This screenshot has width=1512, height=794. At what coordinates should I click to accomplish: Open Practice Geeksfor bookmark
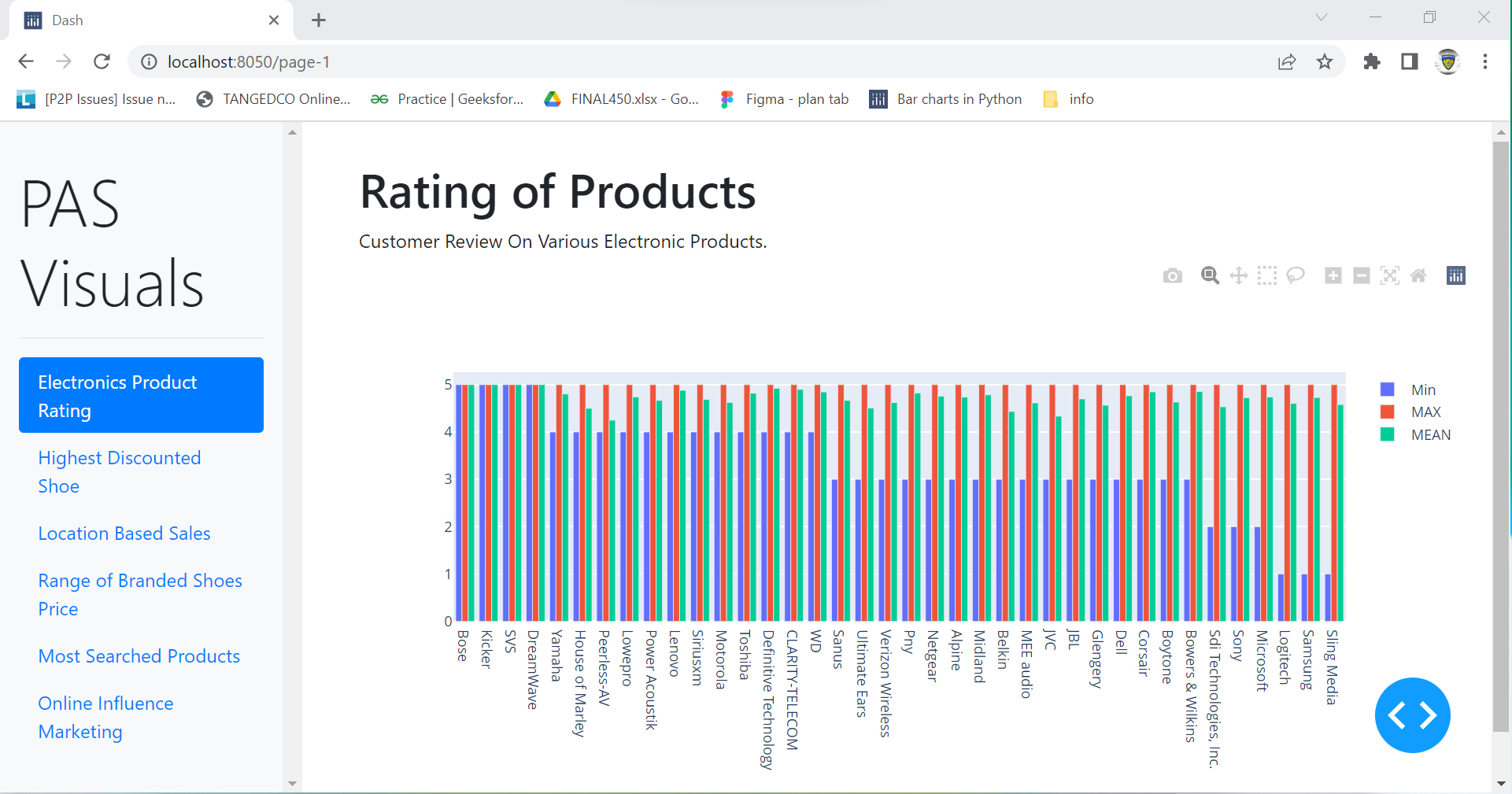[447, 99]
